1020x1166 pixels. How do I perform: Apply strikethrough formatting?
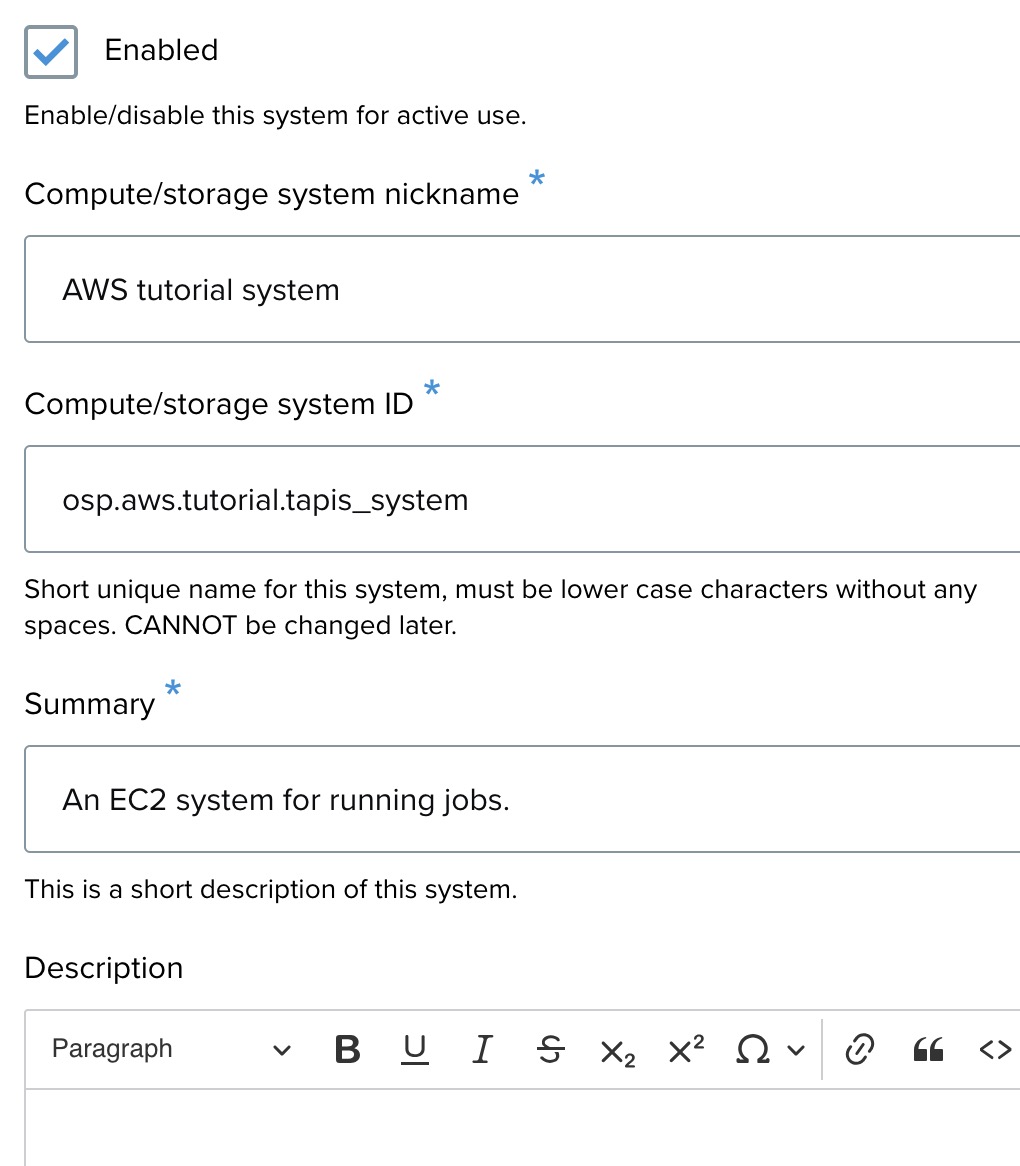coord(550,1049)
